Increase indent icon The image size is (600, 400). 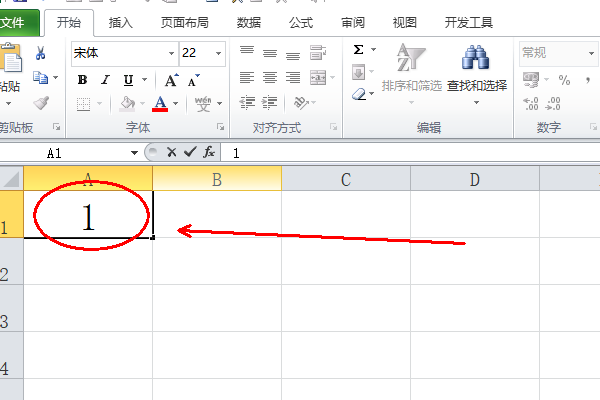pos(270,103)
